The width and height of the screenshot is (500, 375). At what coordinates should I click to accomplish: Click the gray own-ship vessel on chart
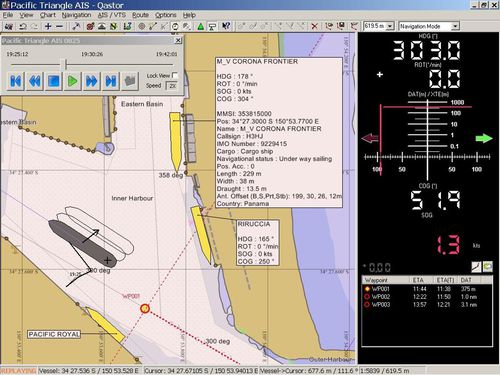(x=83, y=243)
